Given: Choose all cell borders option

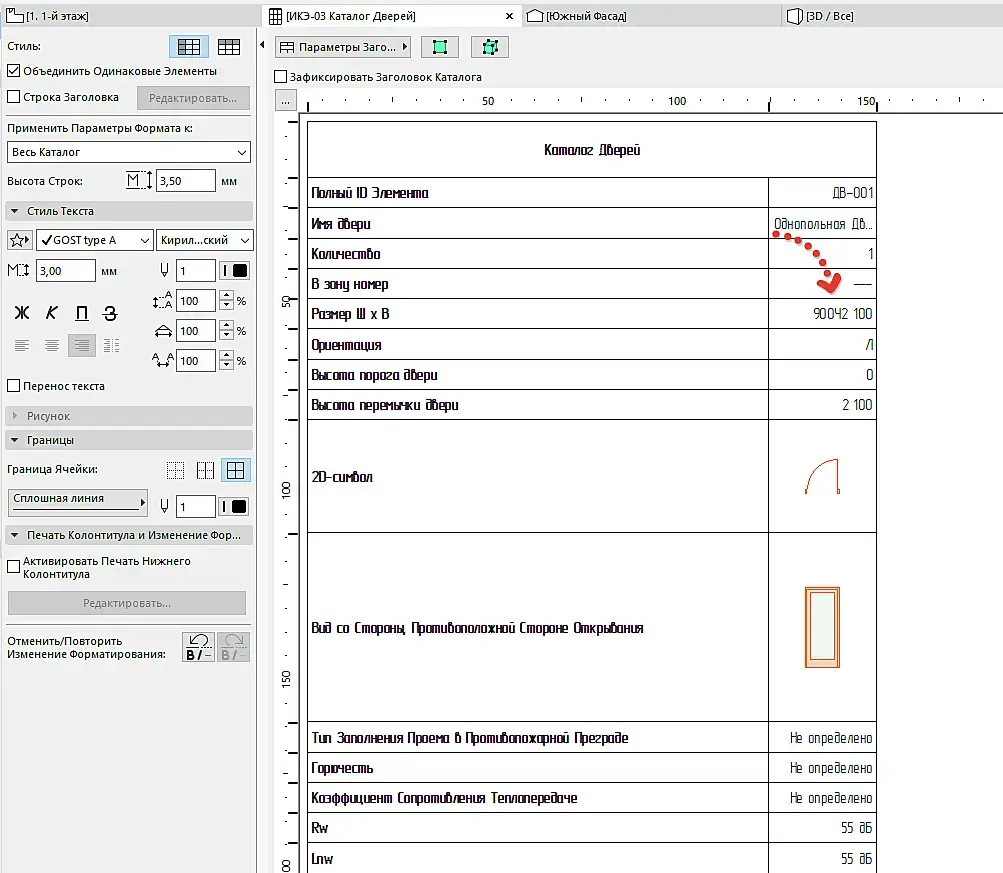Looking at the screenshot, I should click(x=235, y=471).
